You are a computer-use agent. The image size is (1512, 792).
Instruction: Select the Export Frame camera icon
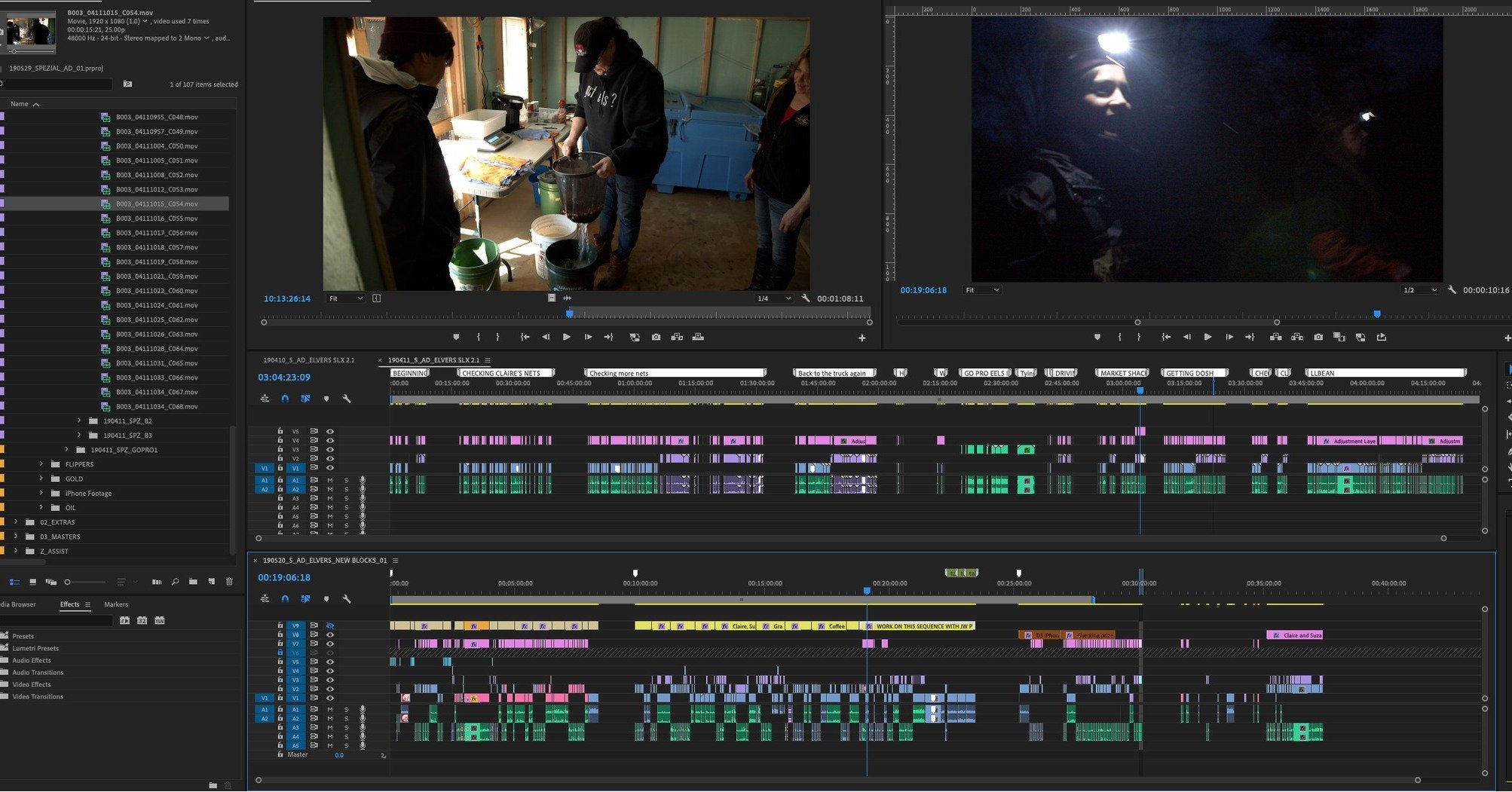pos(656,337)
